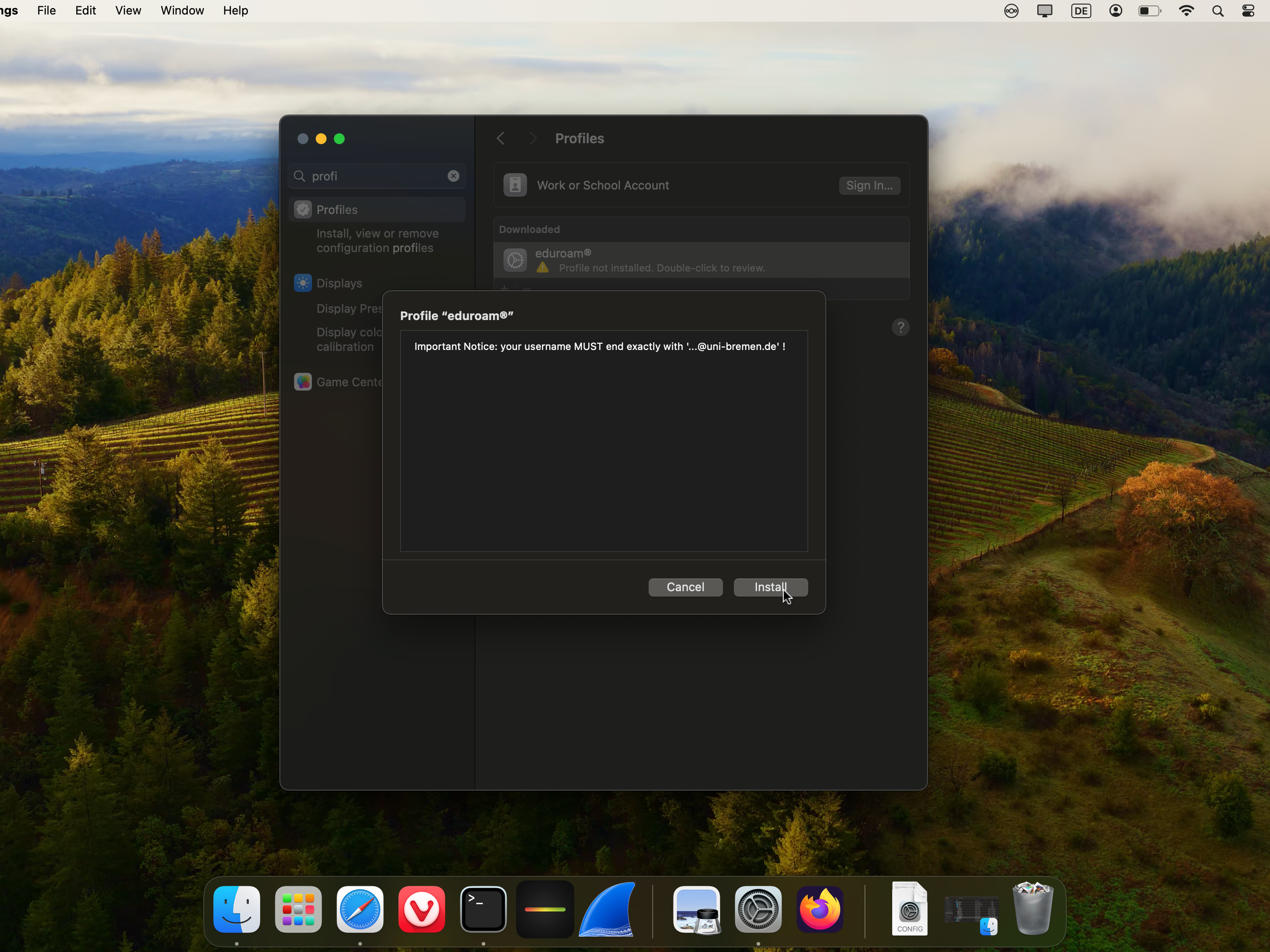Go back with the left chevron
This screenshot has height=952, width=1270.
(x=501, y=138)
